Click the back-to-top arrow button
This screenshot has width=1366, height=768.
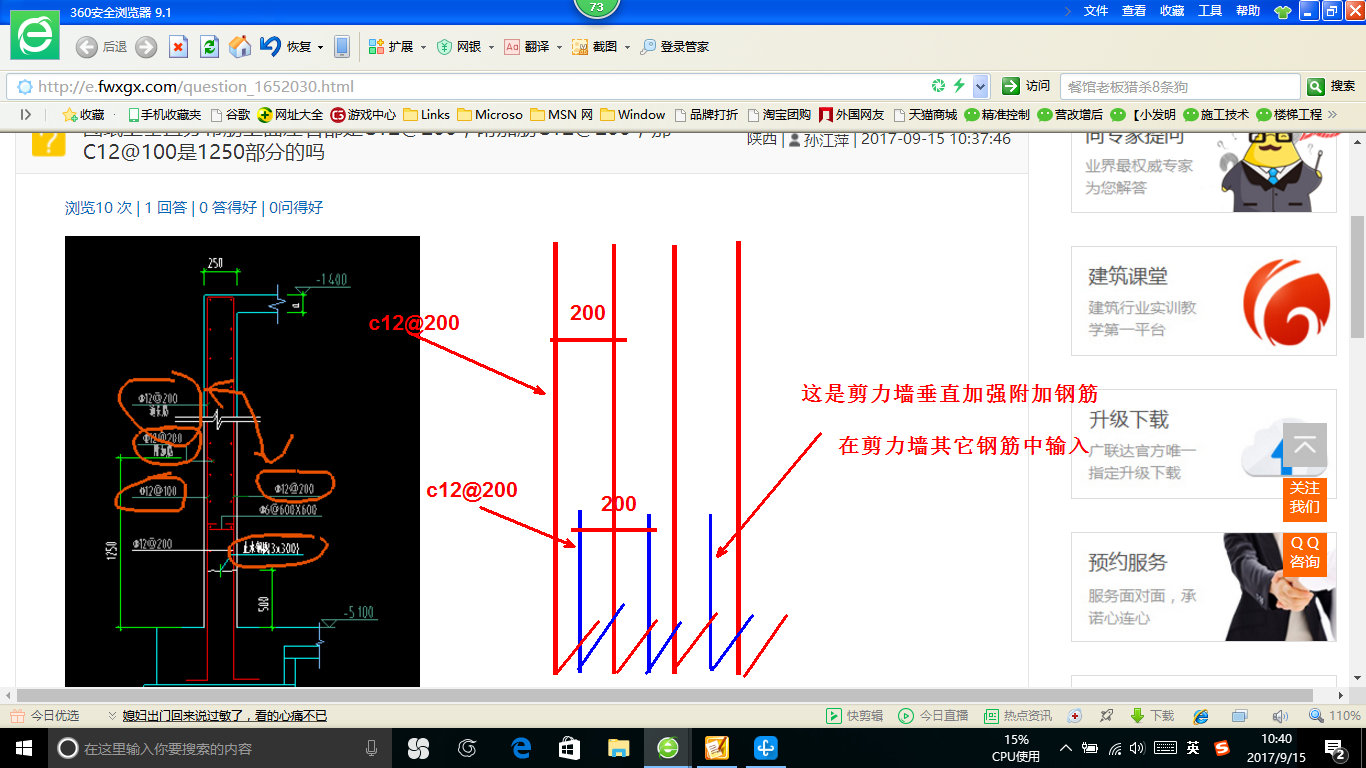(x=1304, y=445)
